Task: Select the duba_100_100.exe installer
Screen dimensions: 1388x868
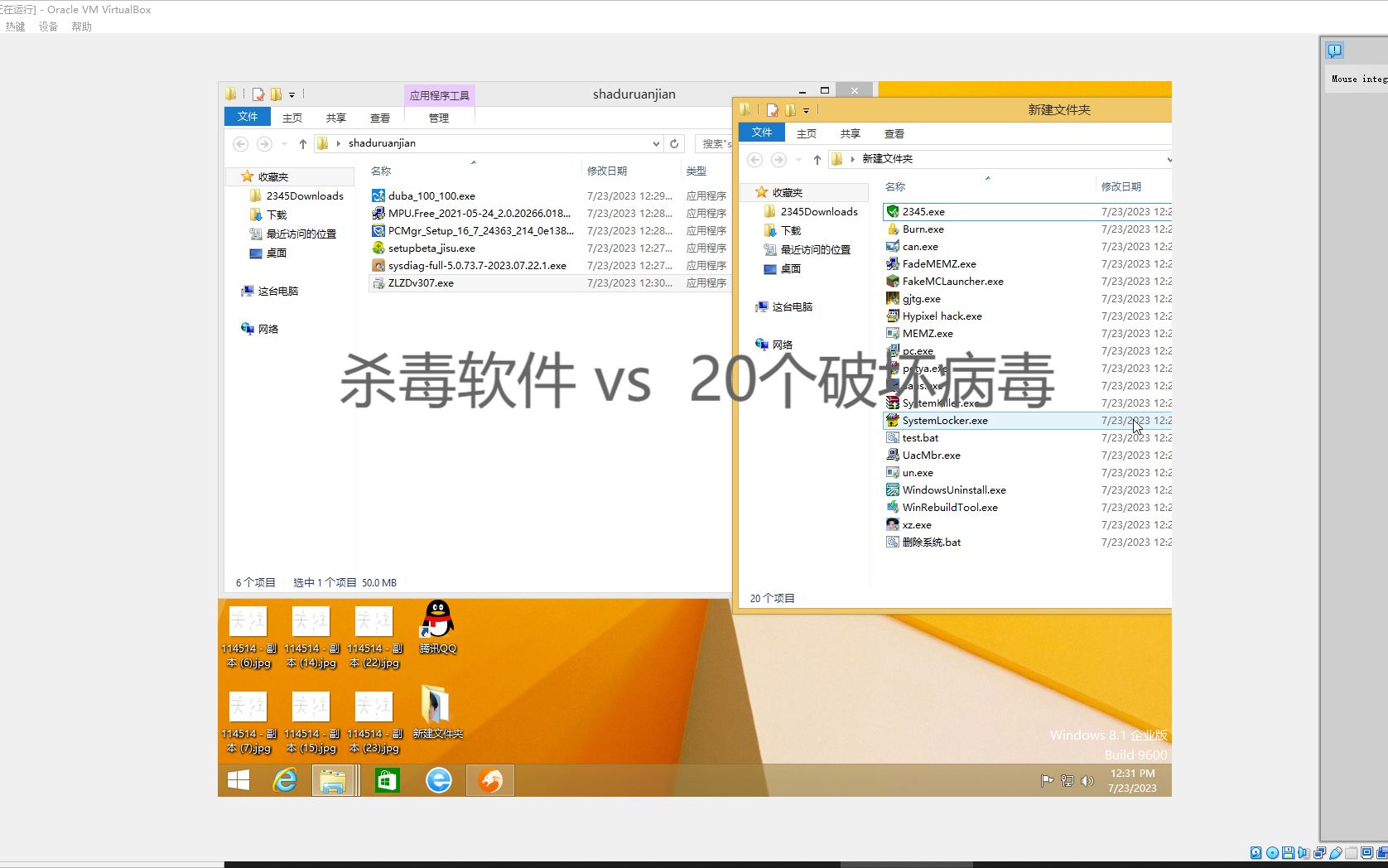Action: click(x=431, y=195)
